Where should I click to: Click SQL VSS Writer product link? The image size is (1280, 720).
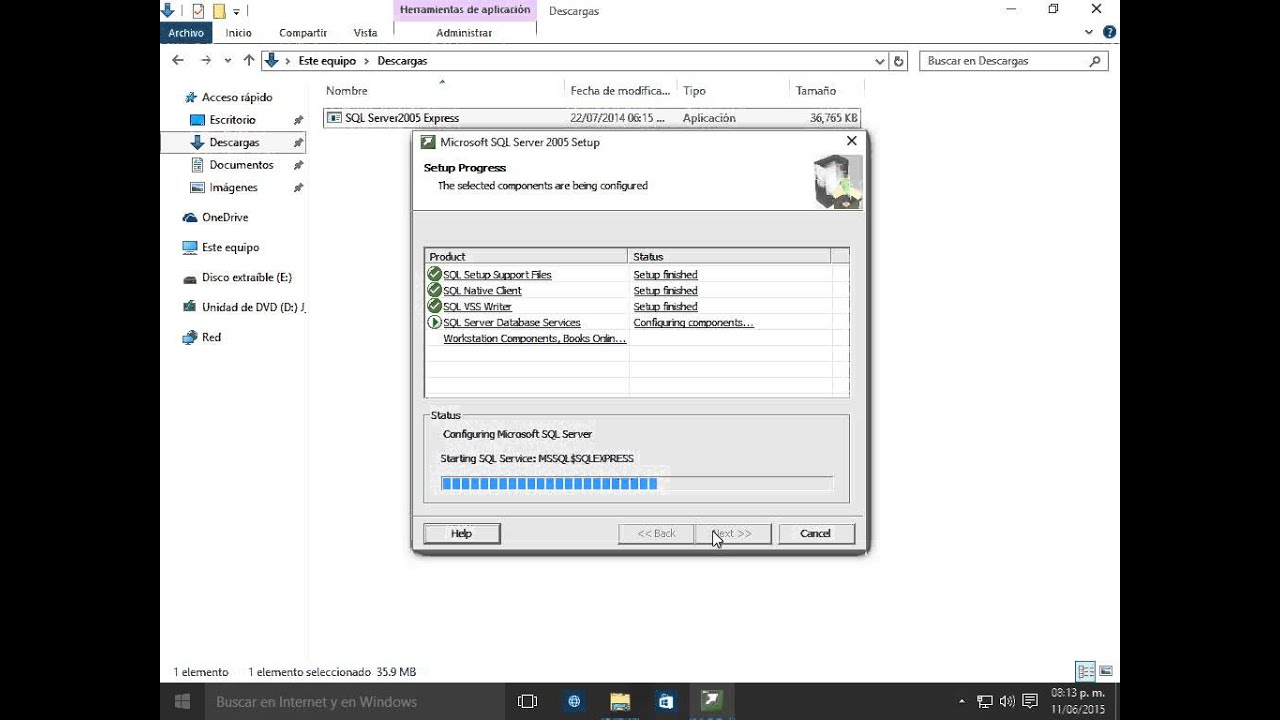tap(477, 307)
